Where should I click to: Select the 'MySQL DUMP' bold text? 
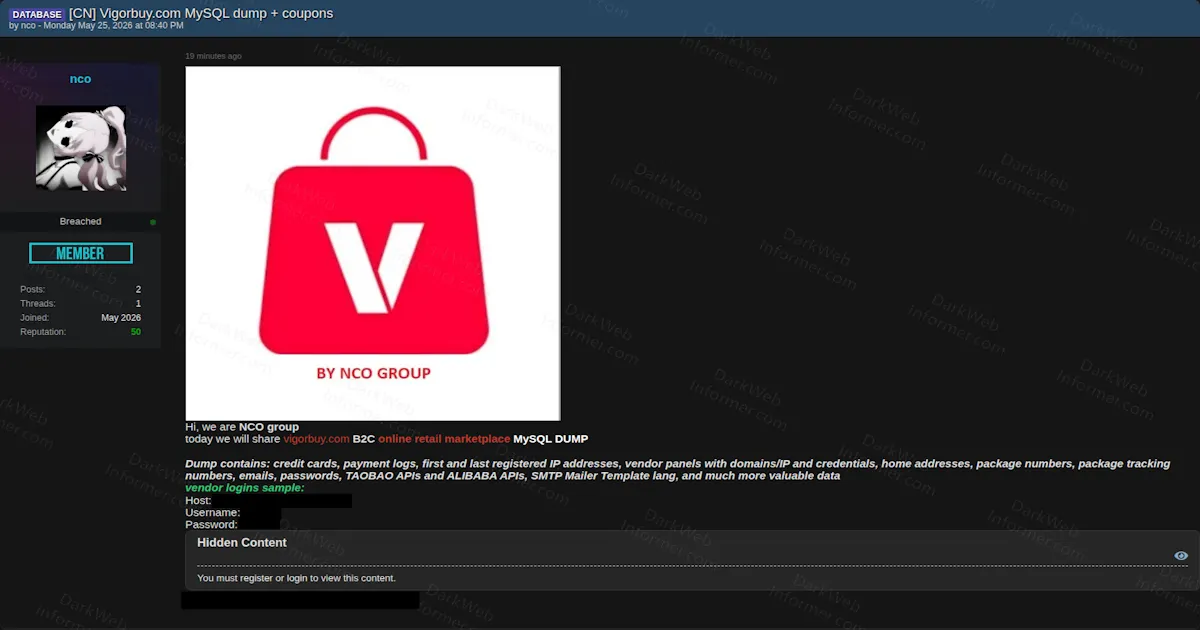(x=551, y=439)
